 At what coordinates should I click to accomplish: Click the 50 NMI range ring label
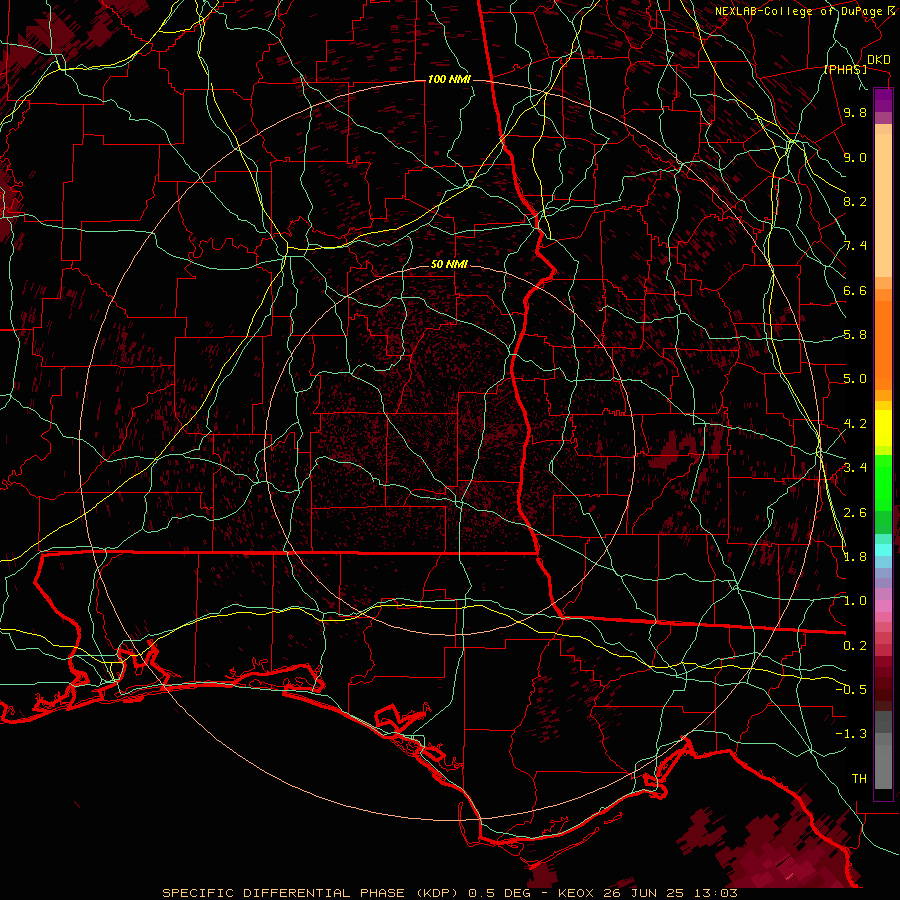pos(449,265)
